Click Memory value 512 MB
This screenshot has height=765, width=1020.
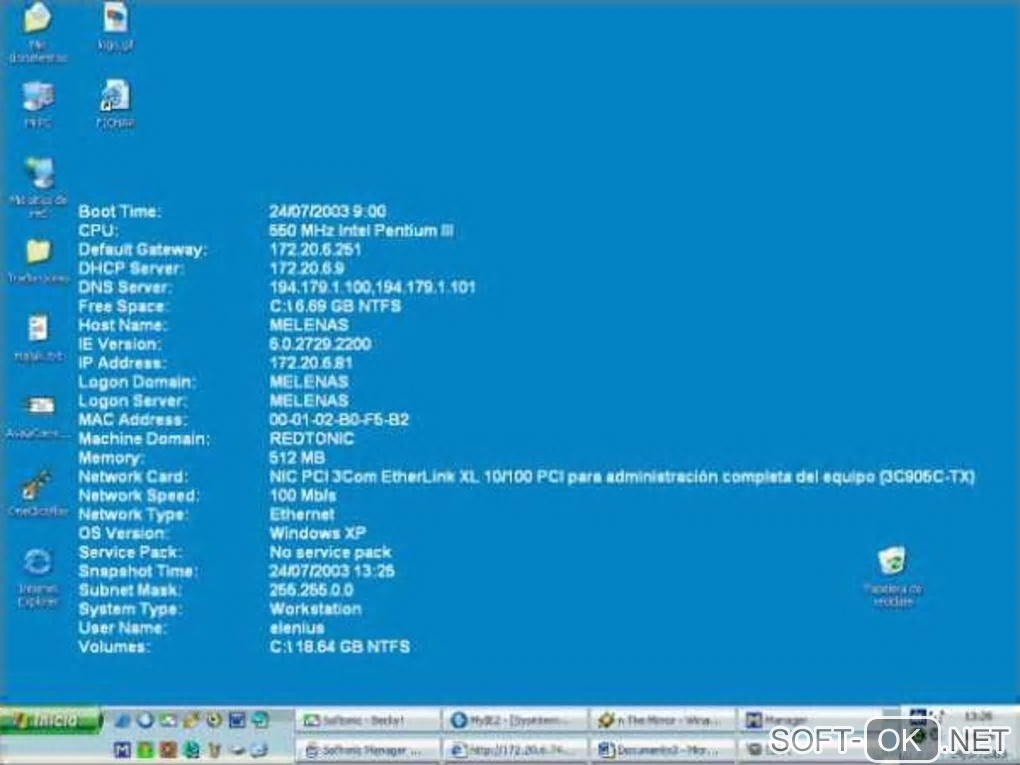coord(297,457)
